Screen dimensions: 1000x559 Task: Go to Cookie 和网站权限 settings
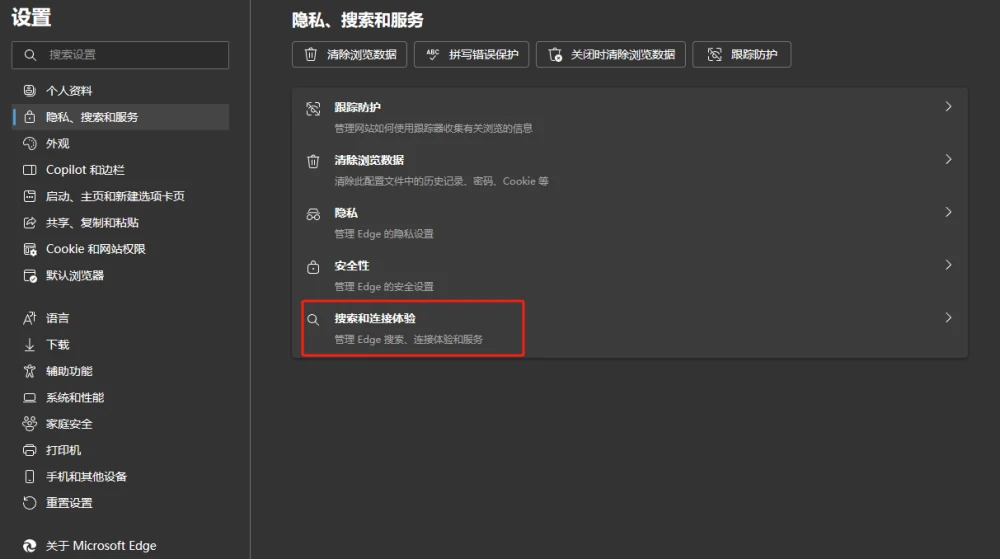96,249
